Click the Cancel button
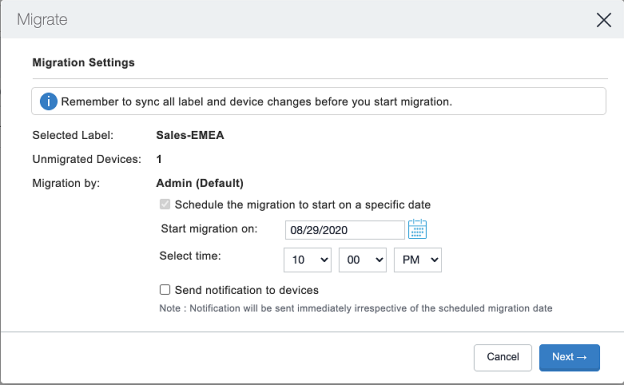Viewport: 624px width, 385px height. click(x=503, y=358)
